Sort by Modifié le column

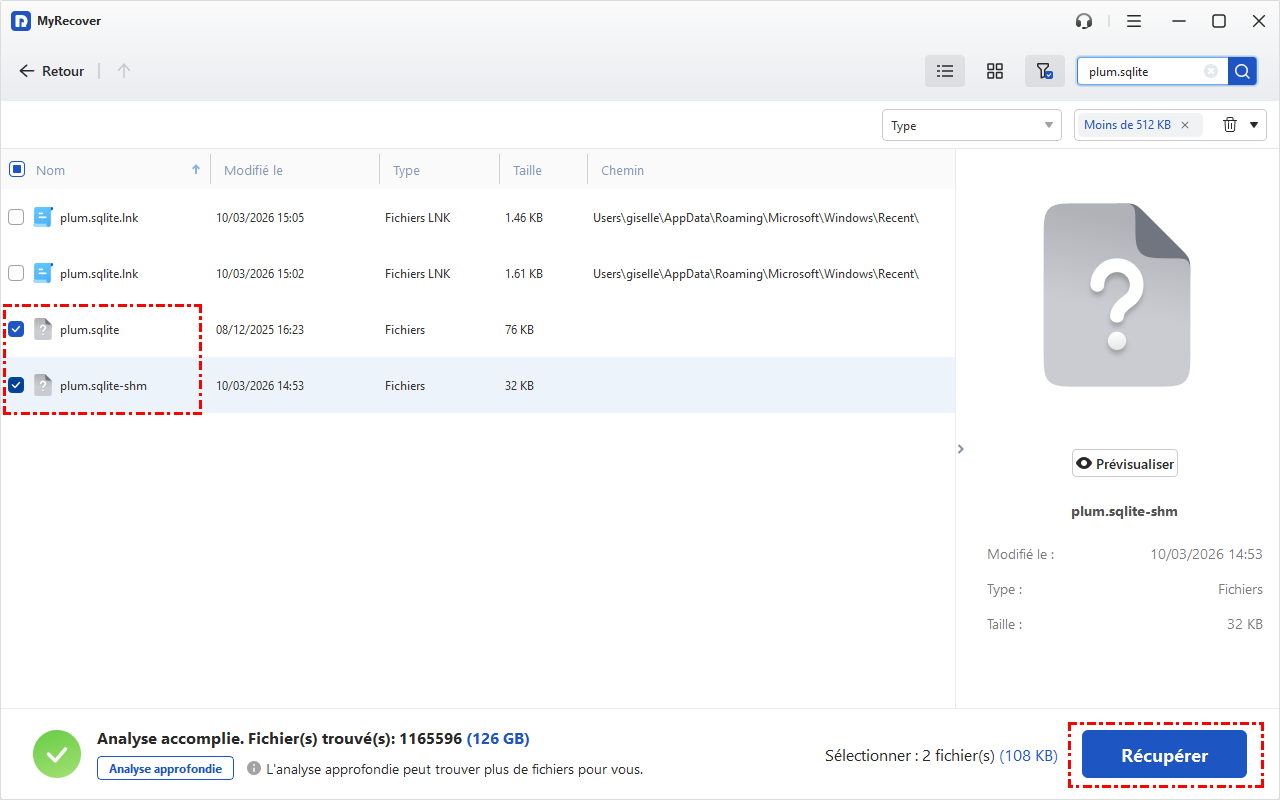click(x=253, y=170)
